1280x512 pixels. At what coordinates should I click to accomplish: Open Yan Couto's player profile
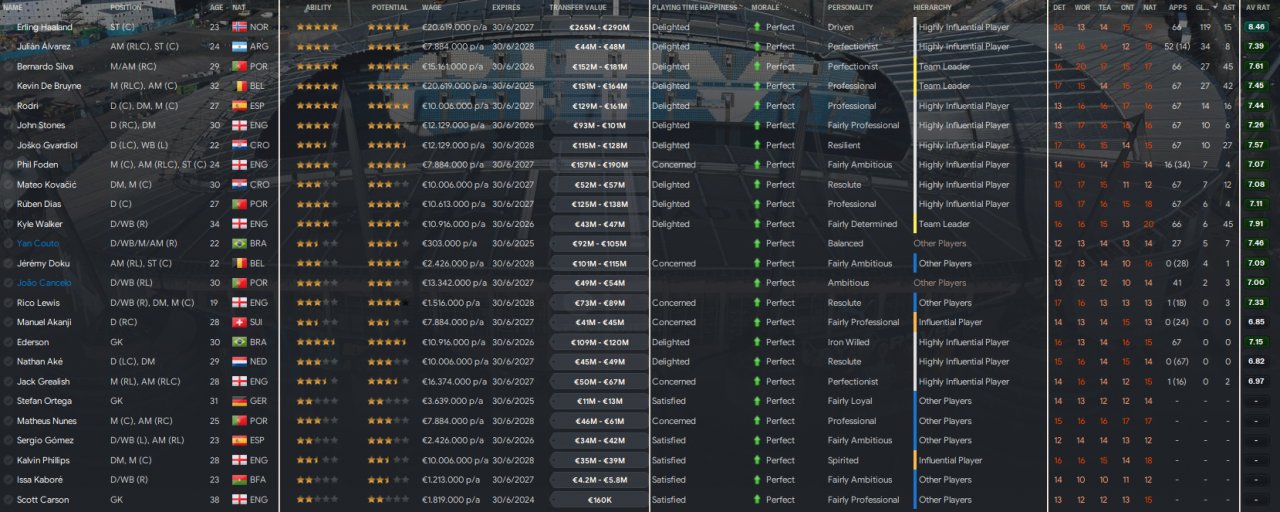pyautogui.click(x=39, y=244)
